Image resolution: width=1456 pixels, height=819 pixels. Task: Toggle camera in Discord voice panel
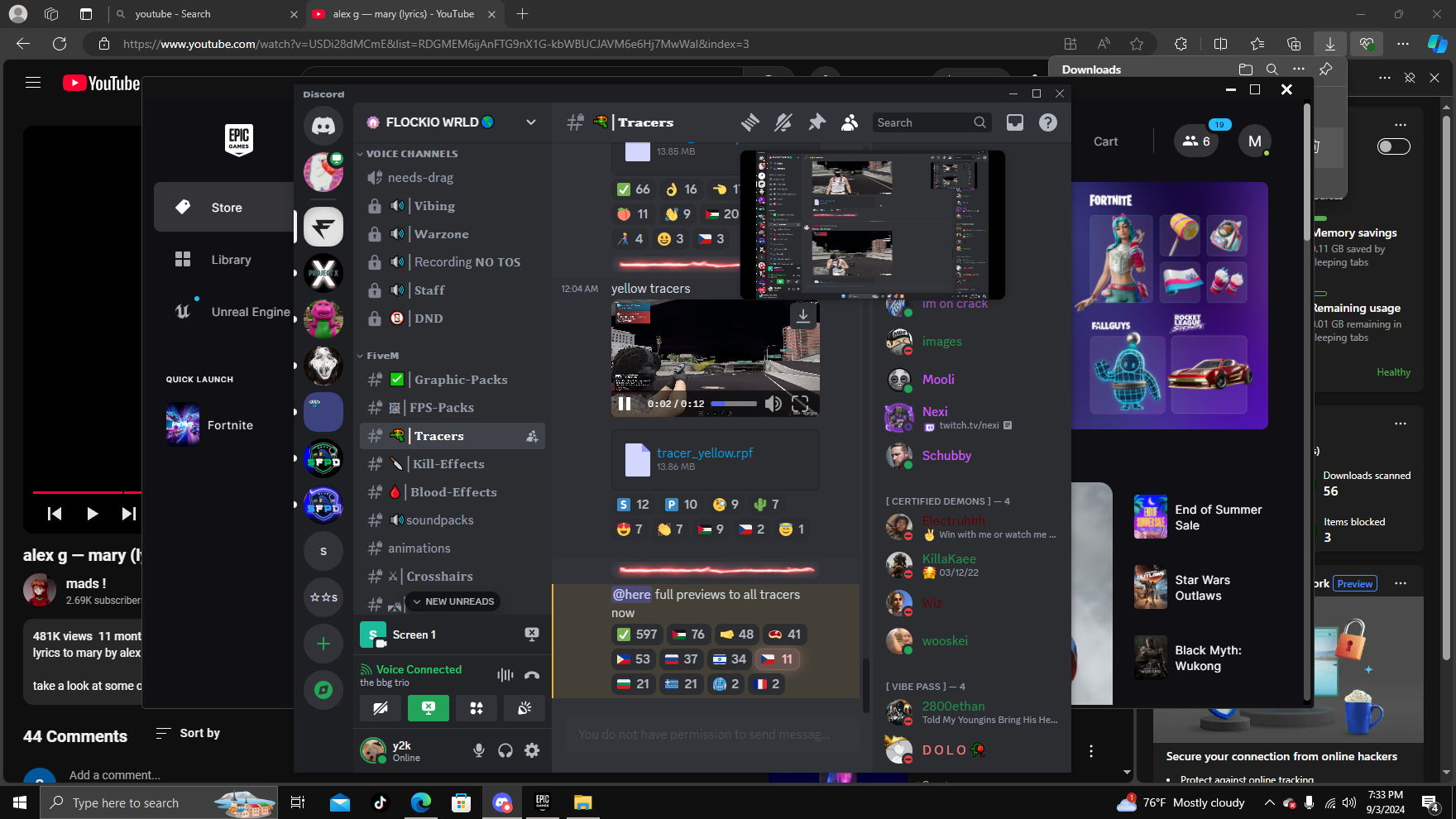[381, 708]
